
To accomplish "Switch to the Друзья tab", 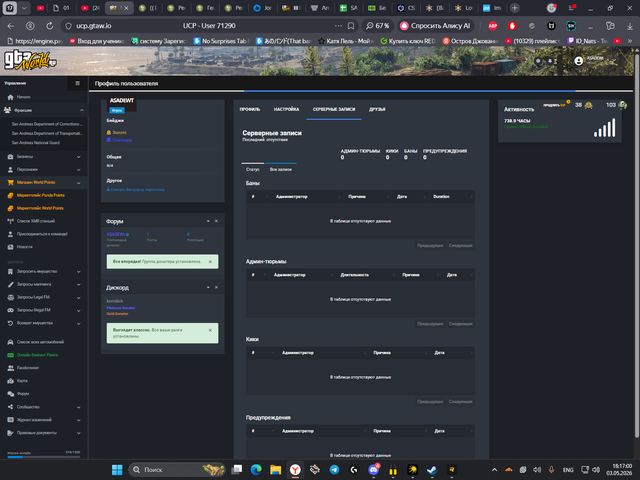I will coord(377,109).
